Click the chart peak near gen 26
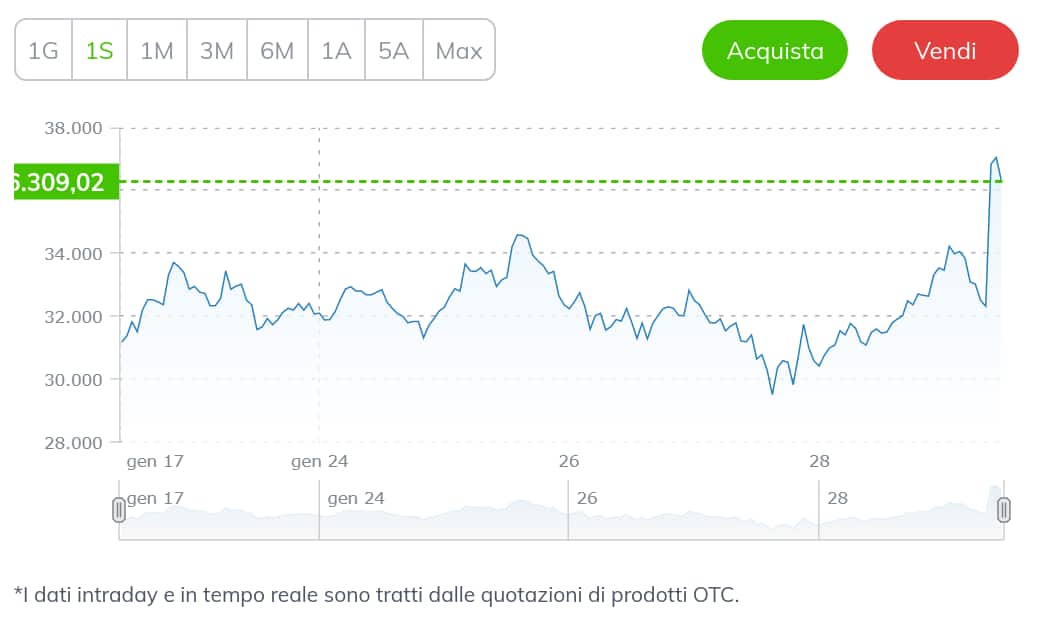Screen dimensions: 1037x640 519,233
